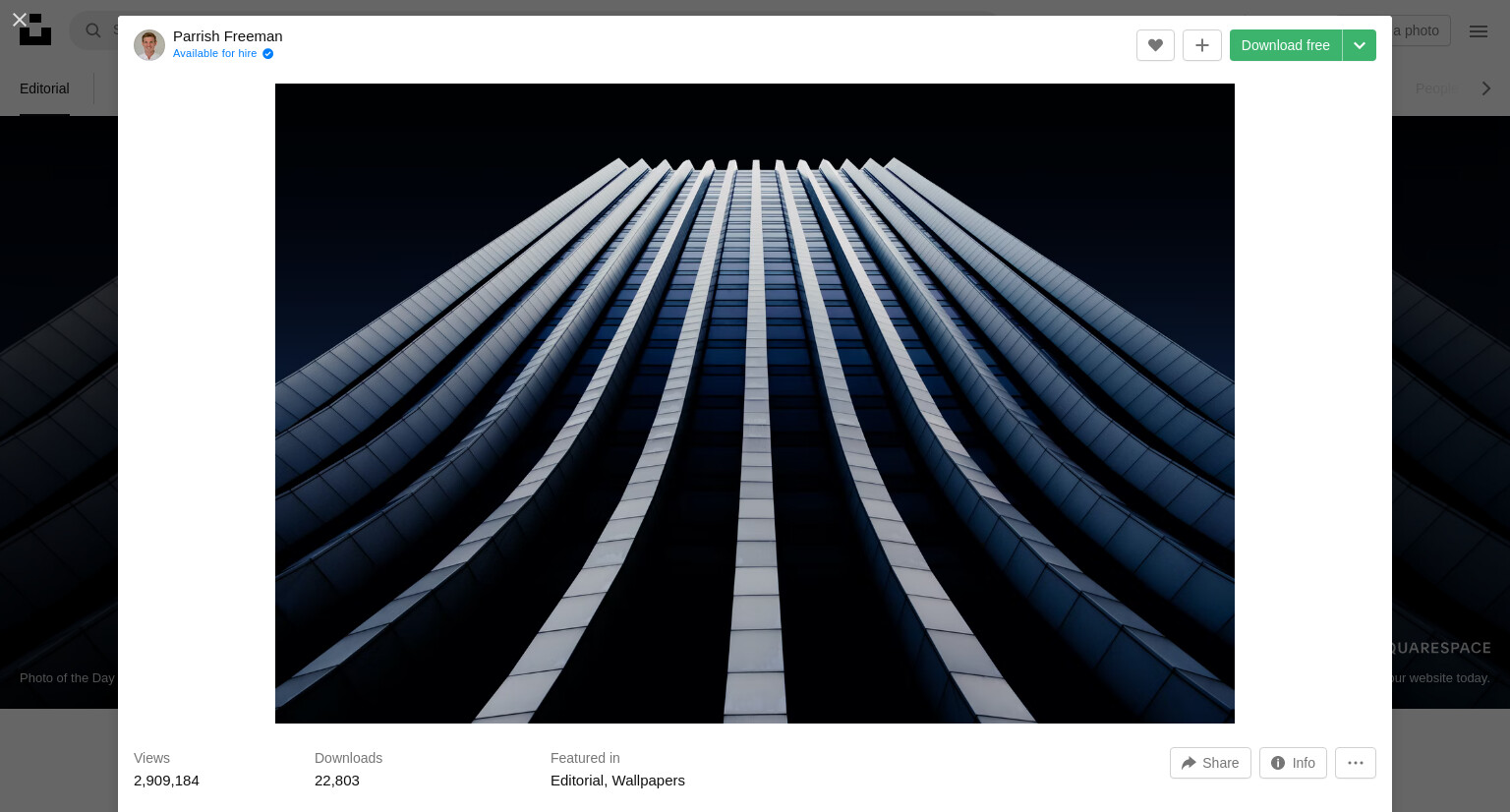Add photo to collection with plus button

coord(1201,45)
